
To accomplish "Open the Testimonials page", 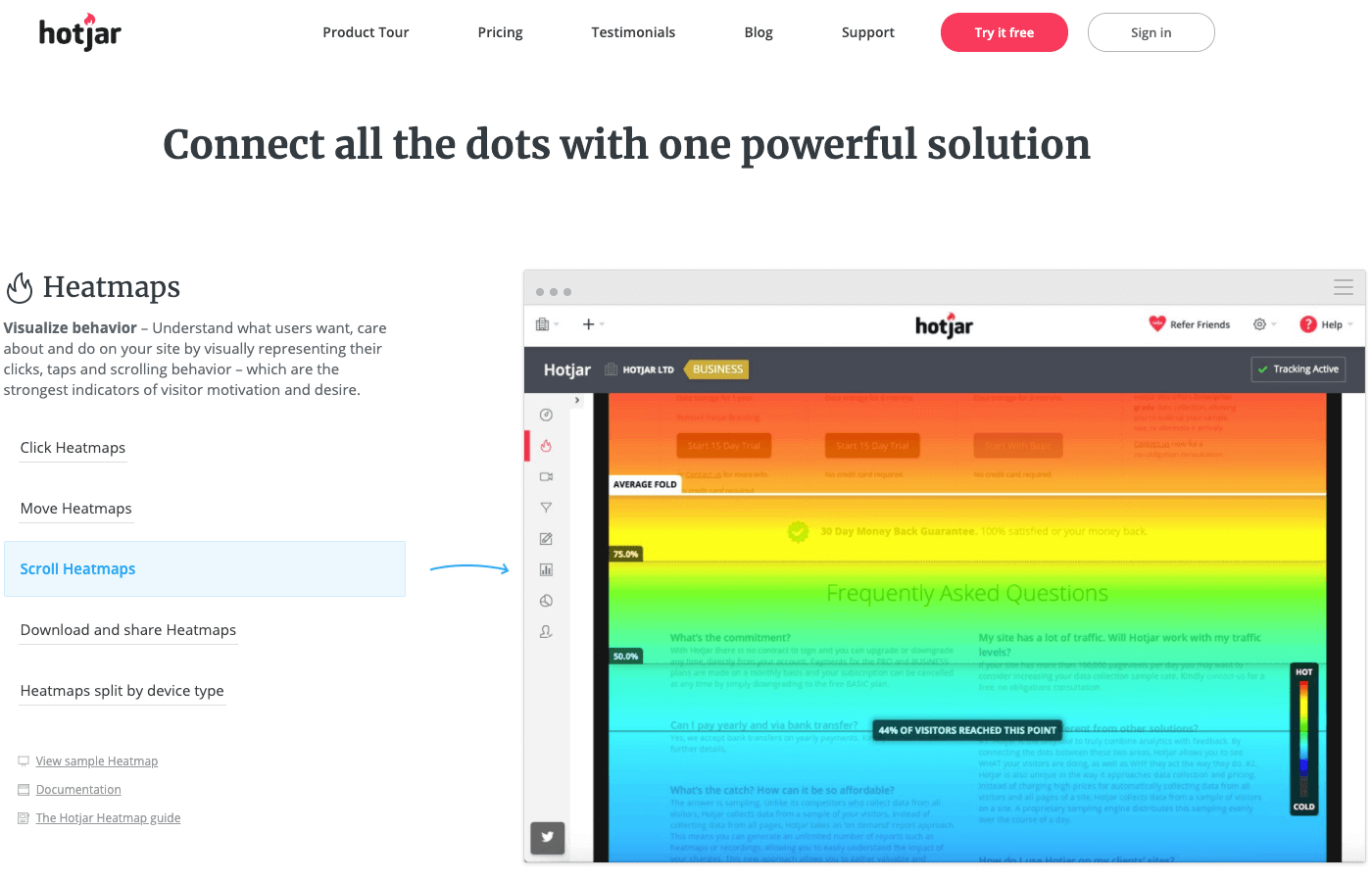I will pos(633,32).
